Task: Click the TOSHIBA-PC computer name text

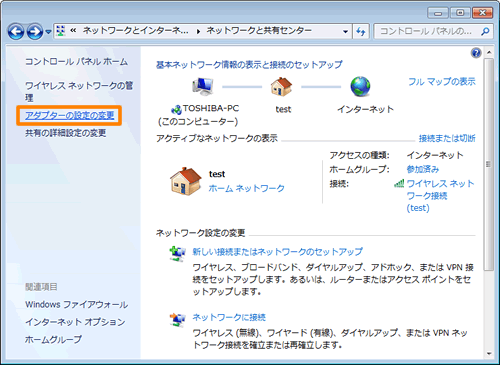Action: [211, 108]
